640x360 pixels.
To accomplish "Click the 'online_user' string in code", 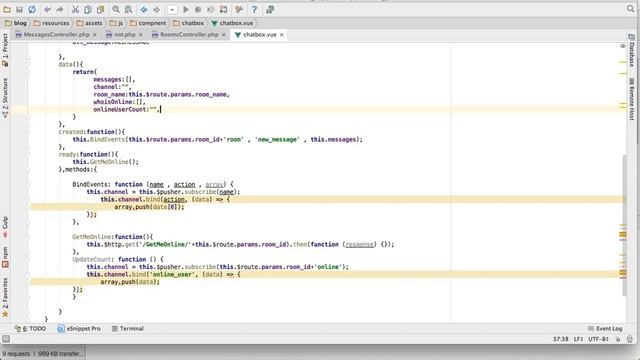I will (x=172, y=275).
